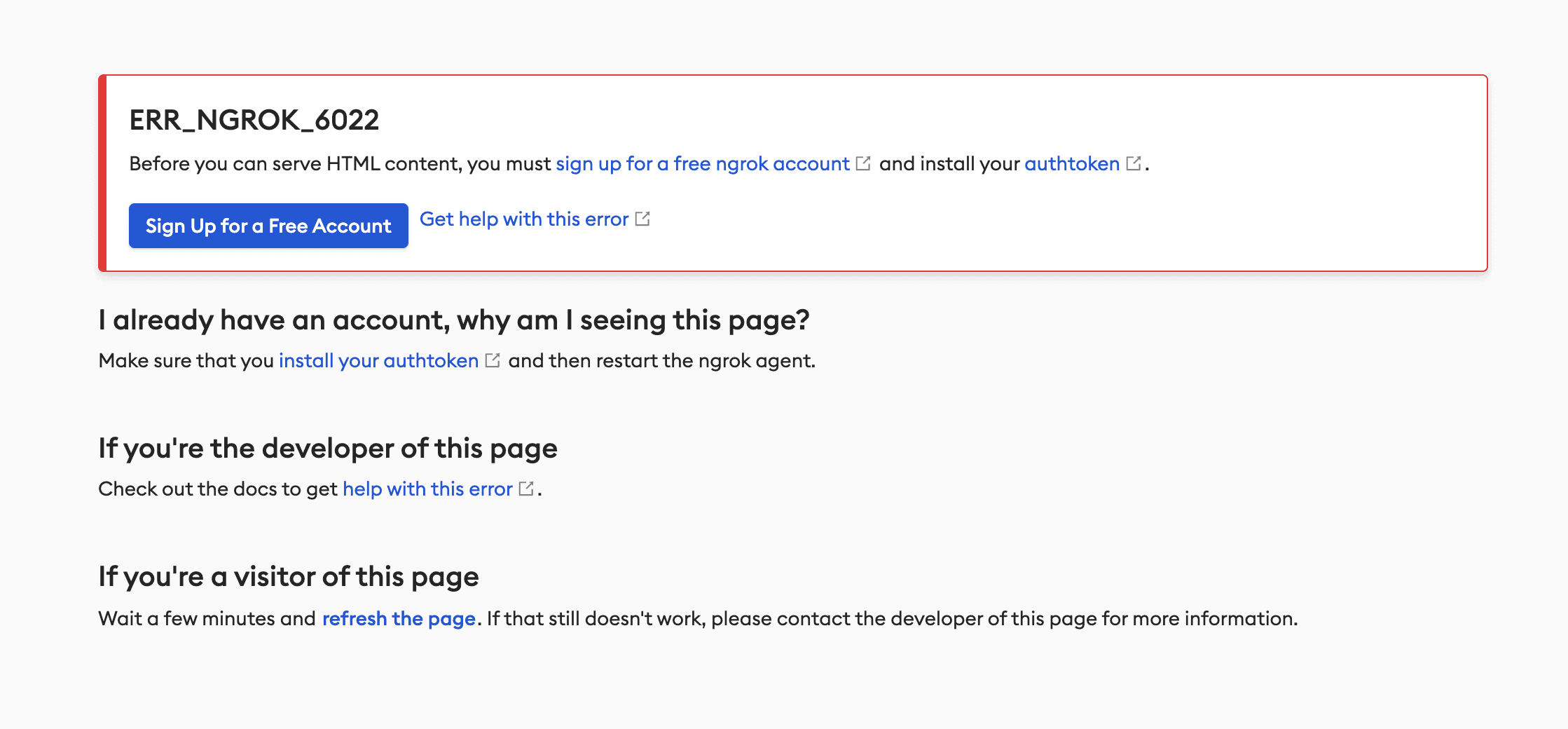This screenshot has height=729, width=1568.
Task: Open the 'Get help with this error' link
Action: (524, 219)
